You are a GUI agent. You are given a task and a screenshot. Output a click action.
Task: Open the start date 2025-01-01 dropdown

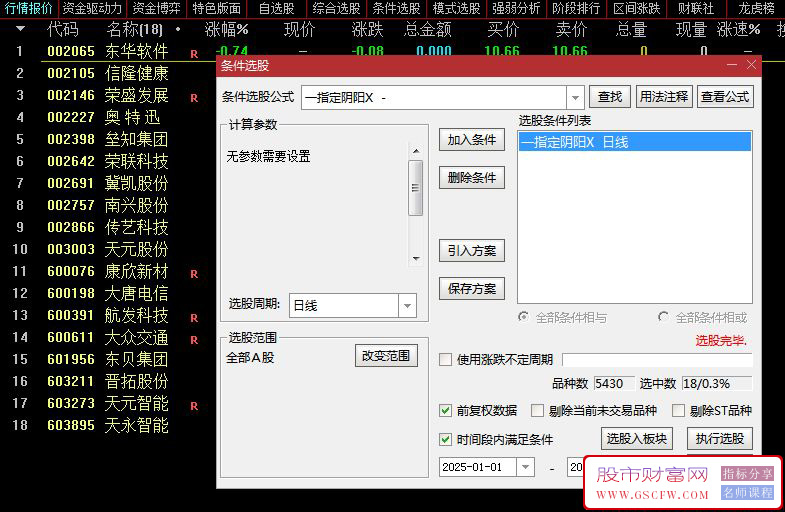(526, 467)
